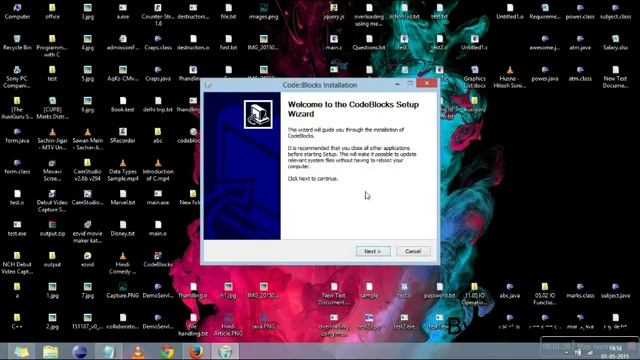This screenshot has width=640, height=360.
Task: Select the ezvid desktop shortcut
Action: pos(87,260)
